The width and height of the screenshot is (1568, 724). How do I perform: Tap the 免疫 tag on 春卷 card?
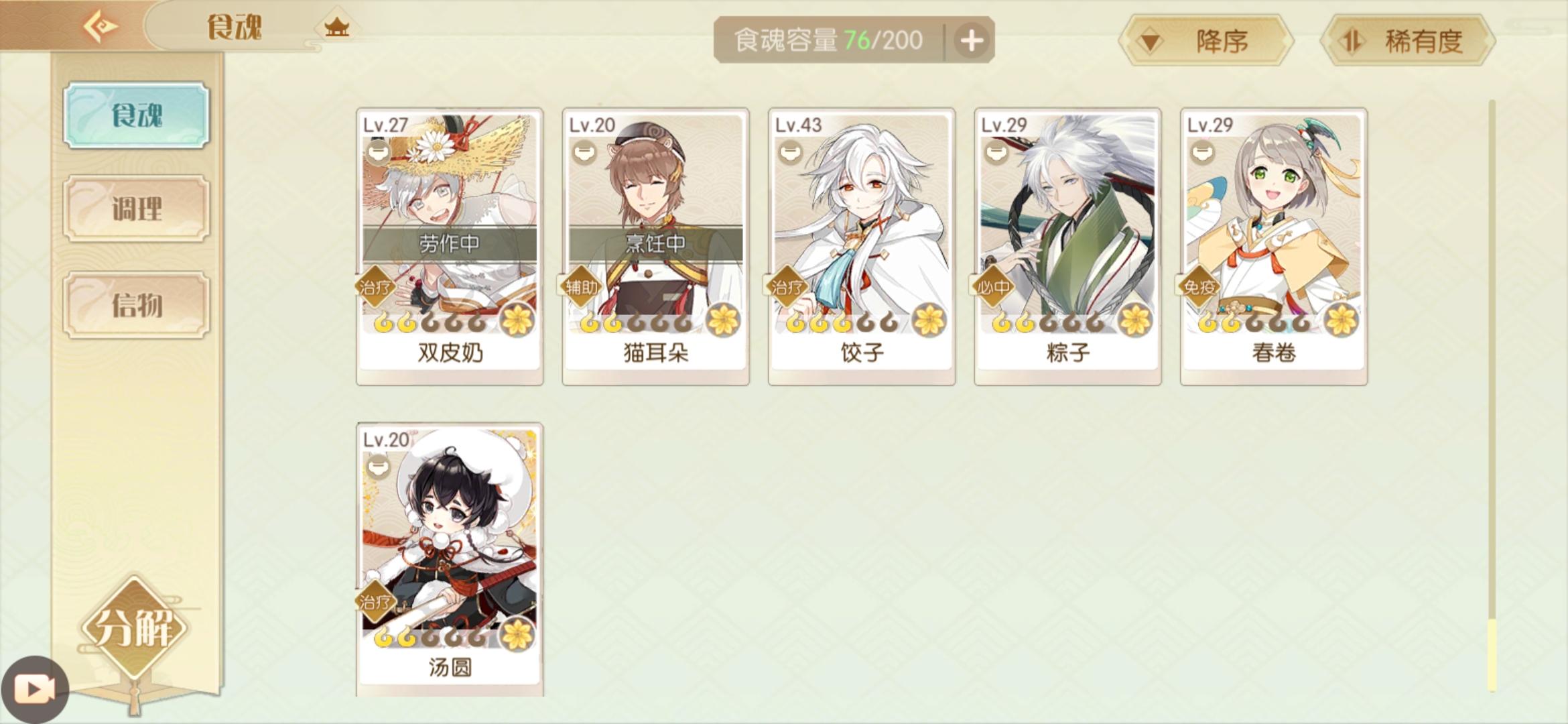pyautogui.click(x=1199, y=287)
